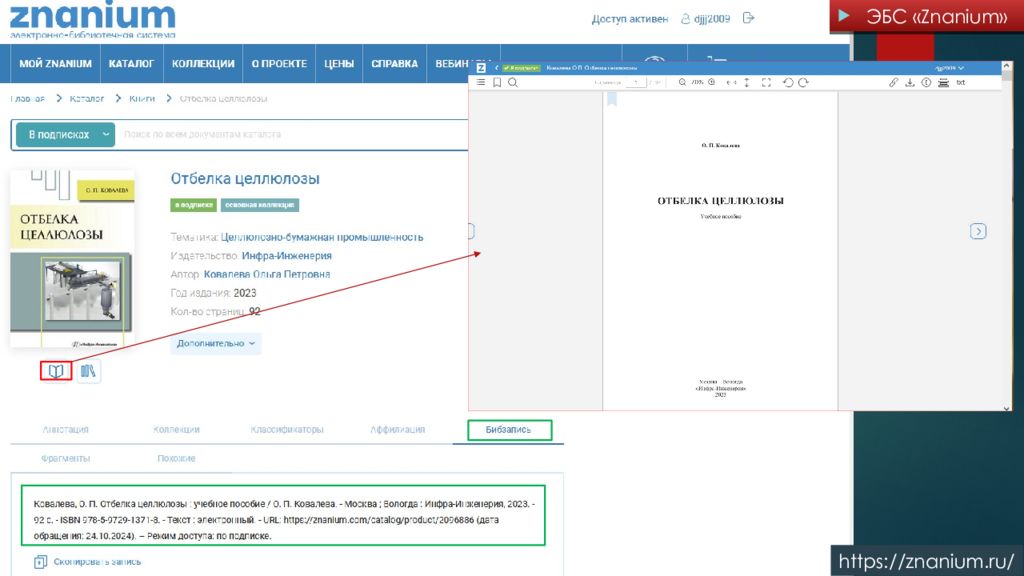Rotate the page clockwise

pos(803,82)
